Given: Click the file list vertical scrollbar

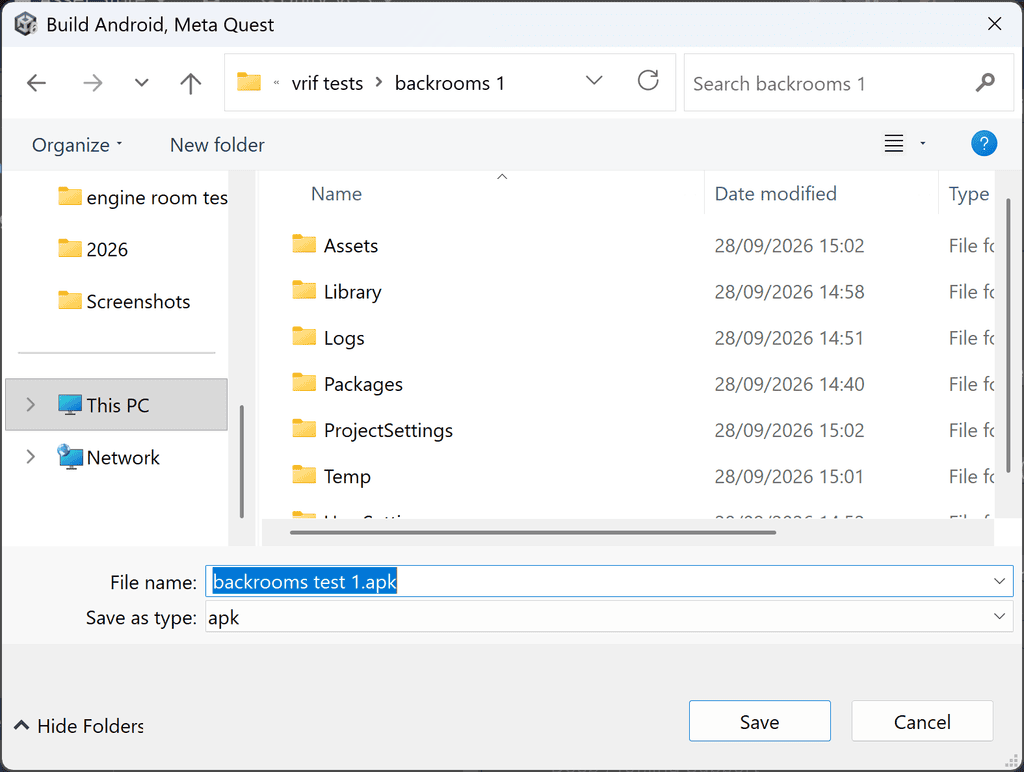Looking at the screenshot, I should coord(1008,336).
